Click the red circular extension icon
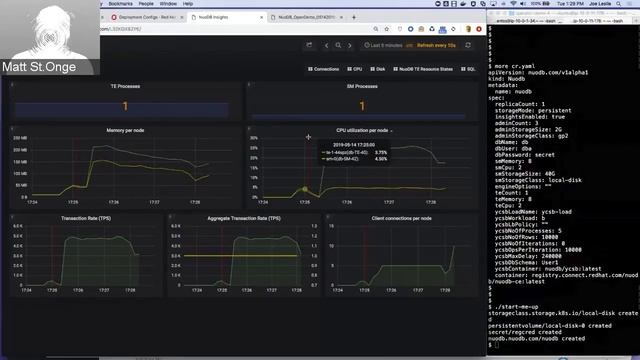The height and width of the screenshot is (360, 640). point(479,29)
